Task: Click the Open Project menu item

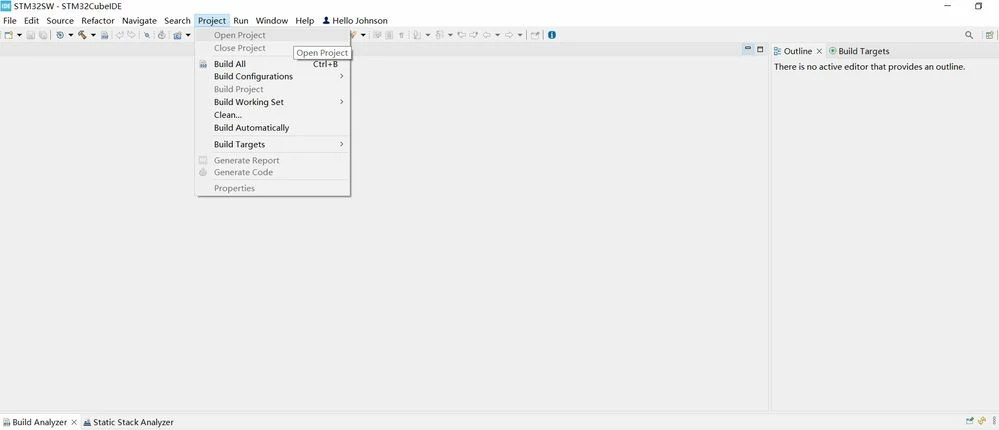Action: pos(273,35)
